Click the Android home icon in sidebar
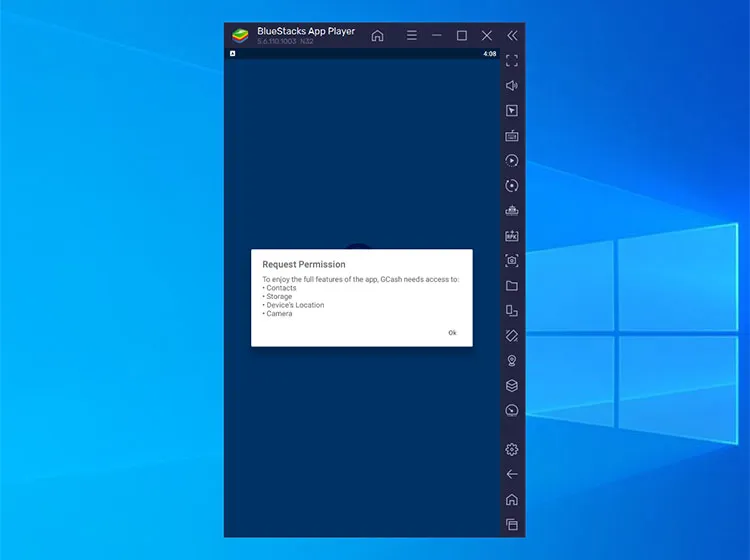Screen dimensions: 750x560 pyautogui.click(x=512, y=499)
